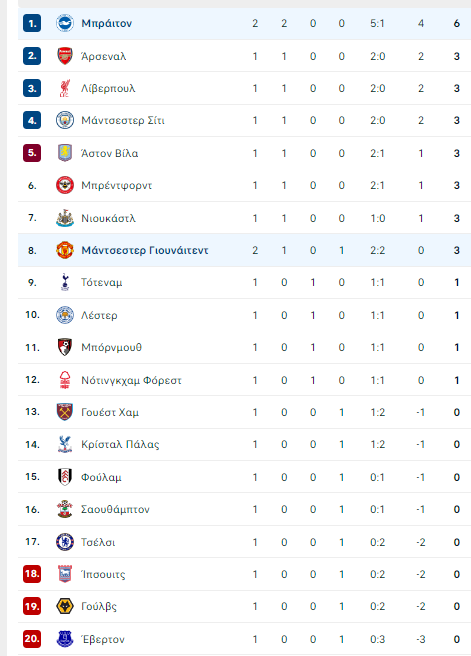Image resolution: width=471 pixels, height=656 pixels.
Task: Select the maroon position 5 badge
Action: click(32, 153)
